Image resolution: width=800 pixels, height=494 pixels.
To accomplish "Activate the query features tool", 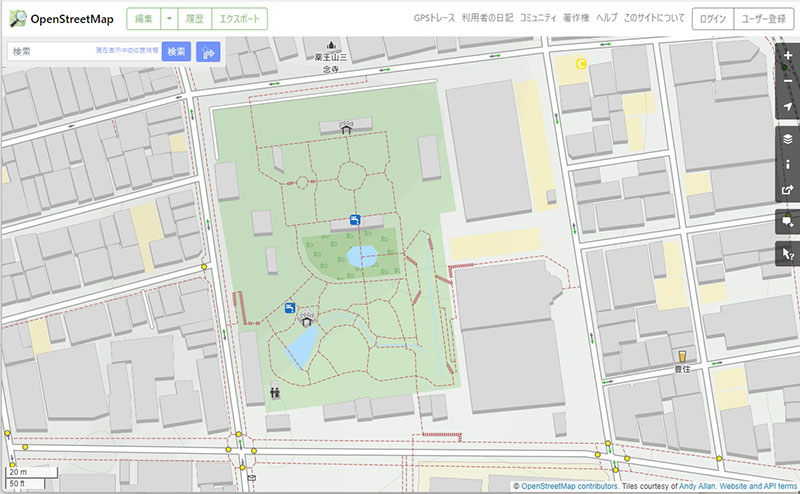I will coord(788,254).
